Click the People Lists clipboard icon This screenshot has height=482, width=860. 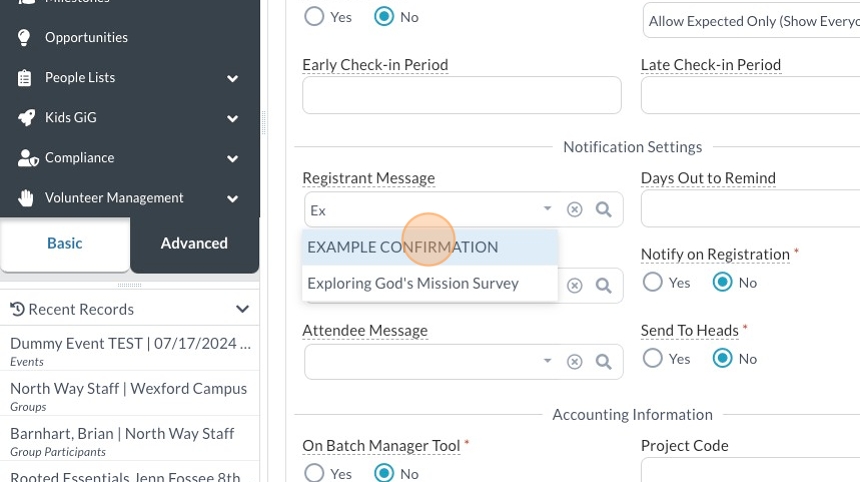click(25, 77)
